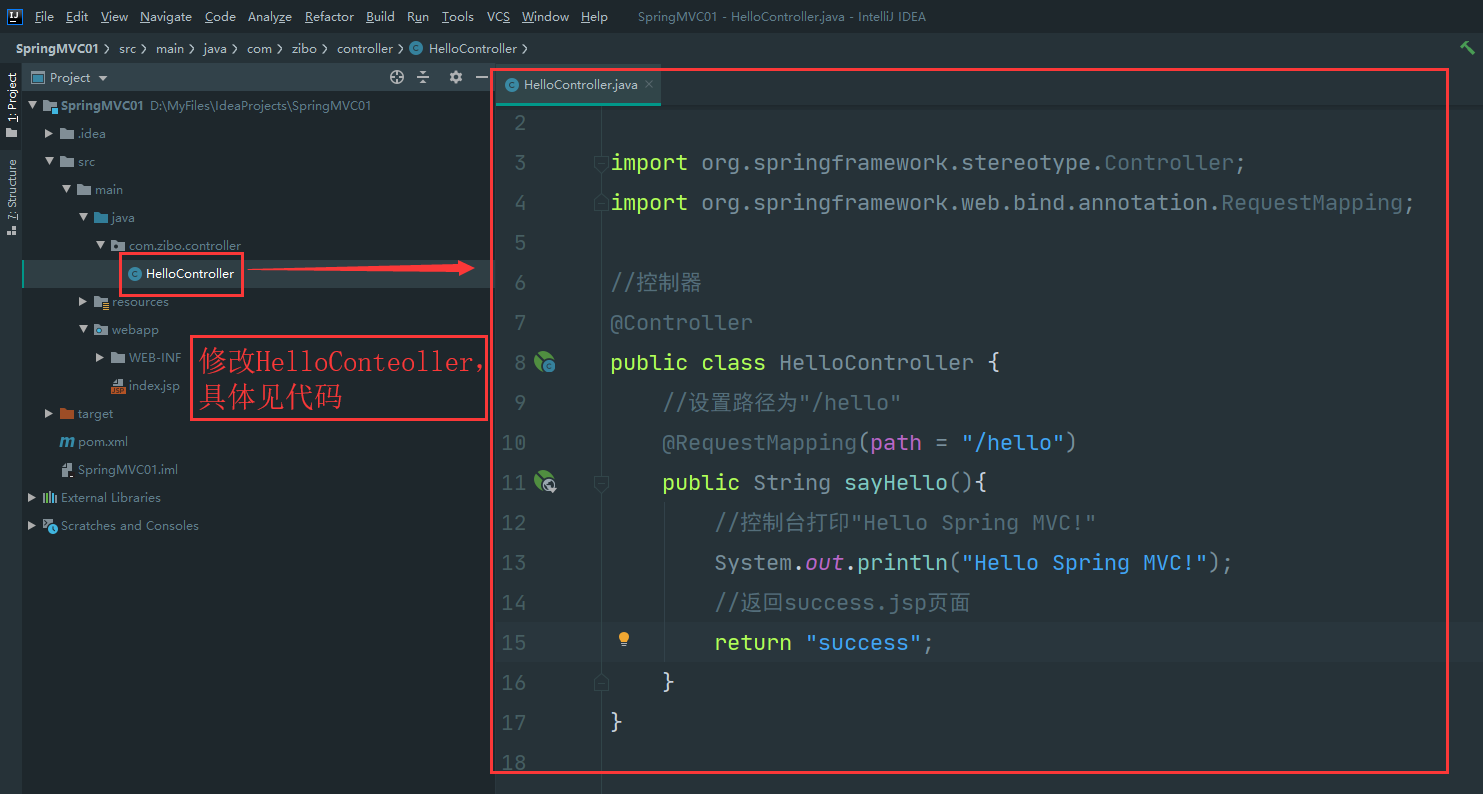This screenshot has height=794, width=1483.
Task: Expand the resources folder
Action: (x=84, y=301)
